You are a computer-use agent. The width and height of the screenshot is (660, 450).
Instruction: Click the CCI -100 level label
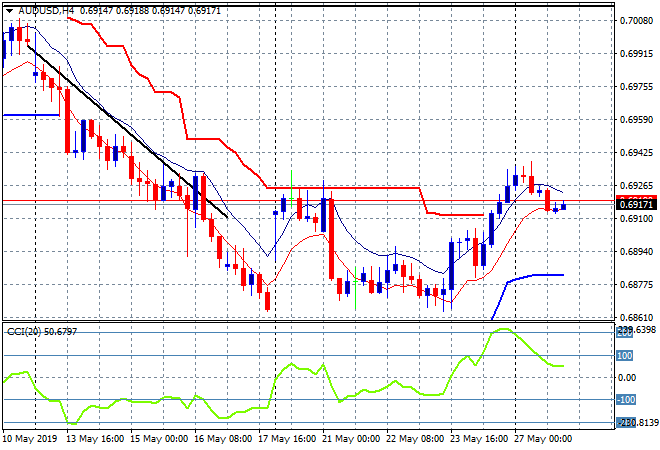626,399
